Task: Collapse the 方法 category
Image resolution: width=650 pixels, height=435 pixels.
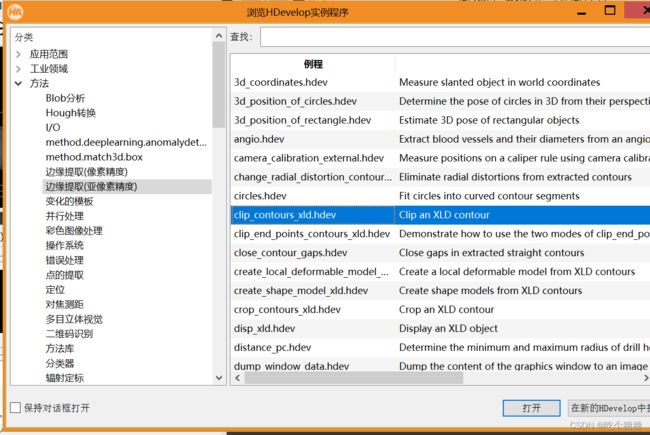Action: pos(18,83)
